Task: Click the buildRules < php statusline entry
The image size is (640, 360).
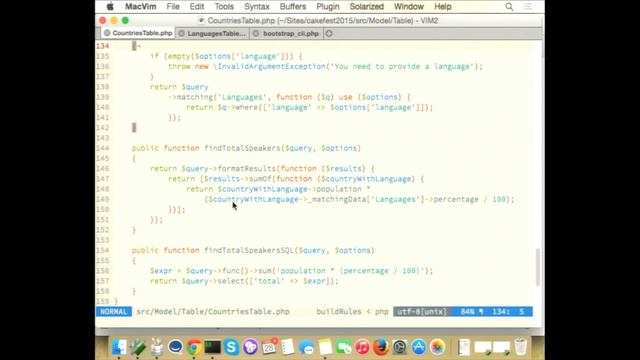Action: point(352,311)
